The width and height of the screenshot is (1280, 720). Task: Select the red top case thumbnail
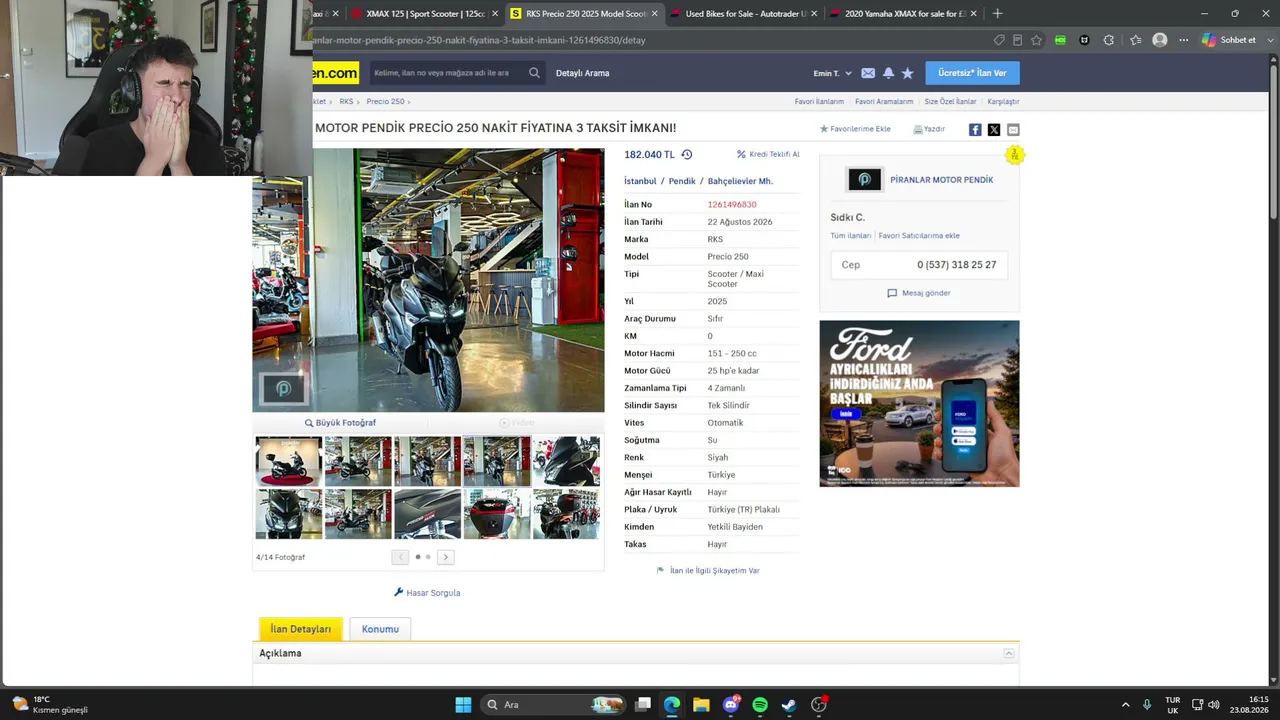click(497, 514)
